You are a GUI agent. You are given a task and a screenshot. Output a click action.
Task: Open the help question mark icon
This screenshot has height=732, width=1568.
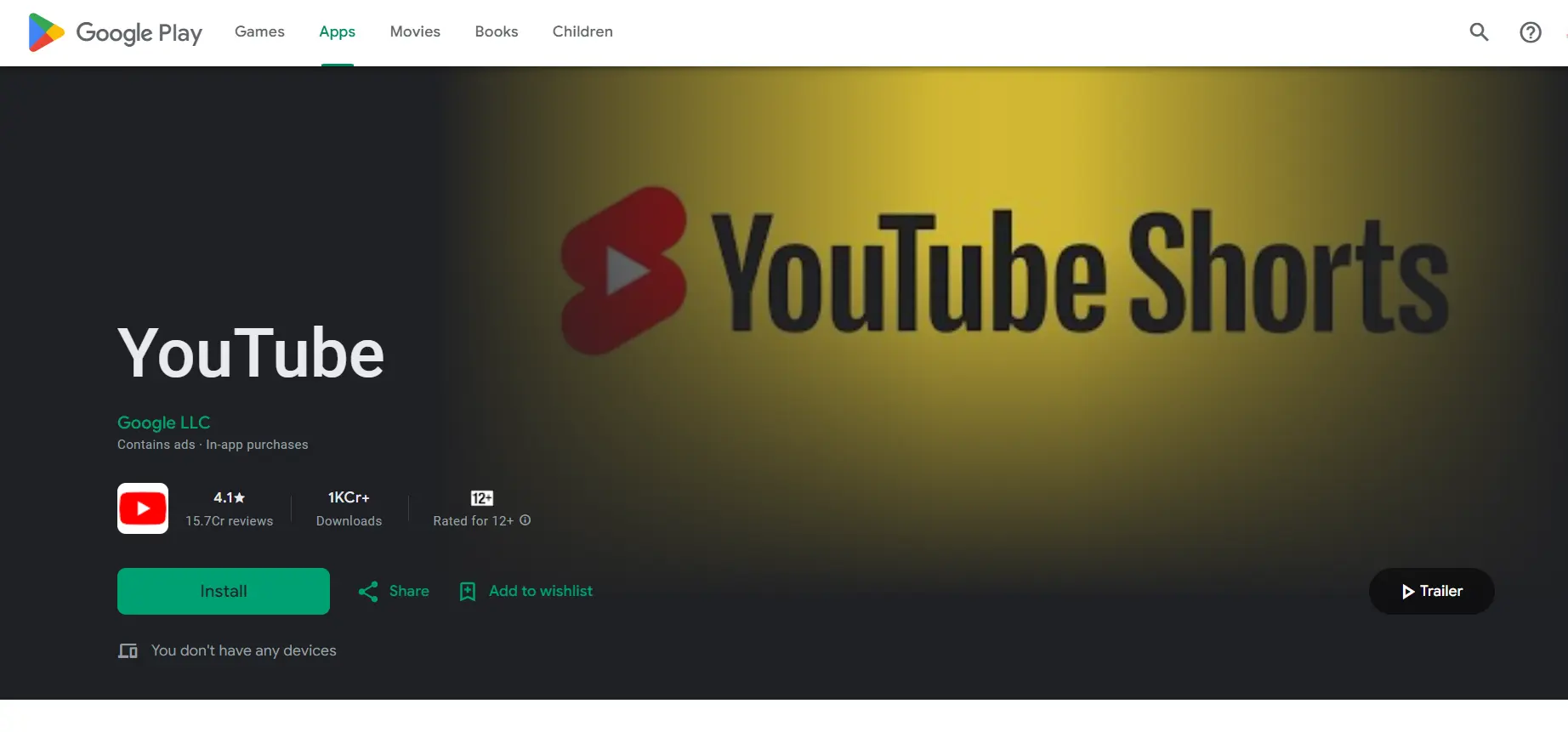[1530, 32]
